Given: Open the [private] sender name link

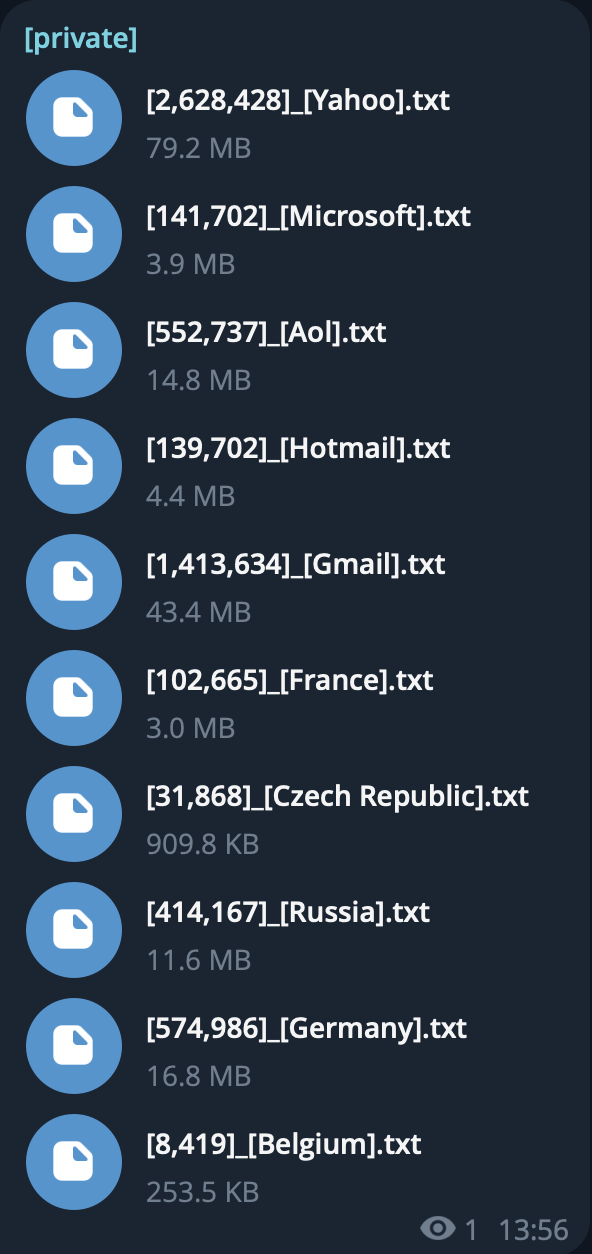Looking at the screenshot, I should pyautogui.click(x=81, y=39).
